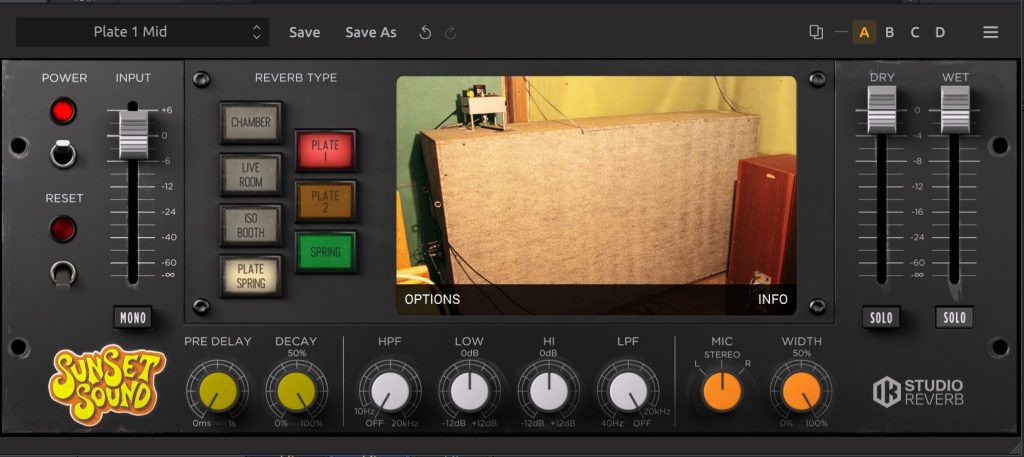Click the Decay knob

point(295,390)
